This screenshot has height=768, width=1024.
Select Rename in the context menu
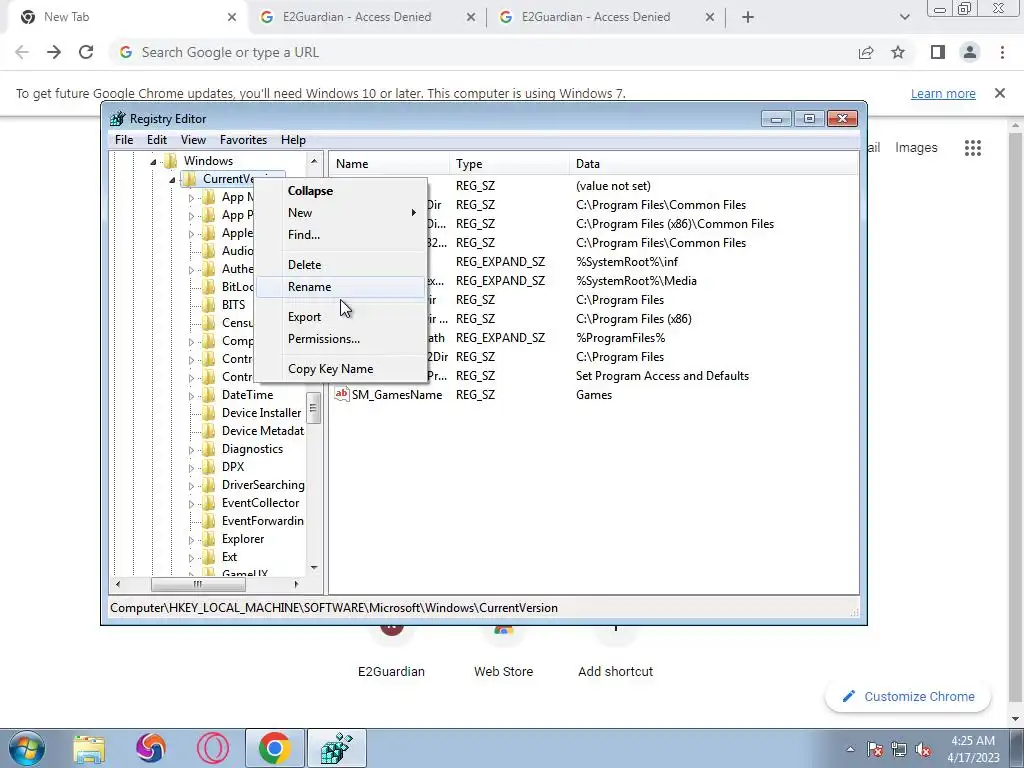click(x=340, y=287)
